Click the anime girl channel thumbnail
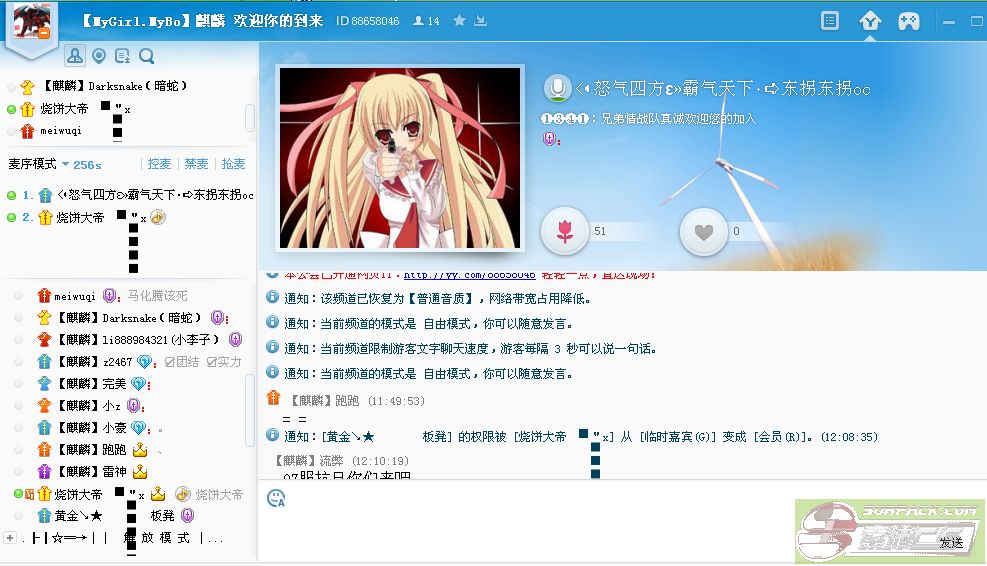The height and width of the screenshot is (566, 987). pos(400,158)
